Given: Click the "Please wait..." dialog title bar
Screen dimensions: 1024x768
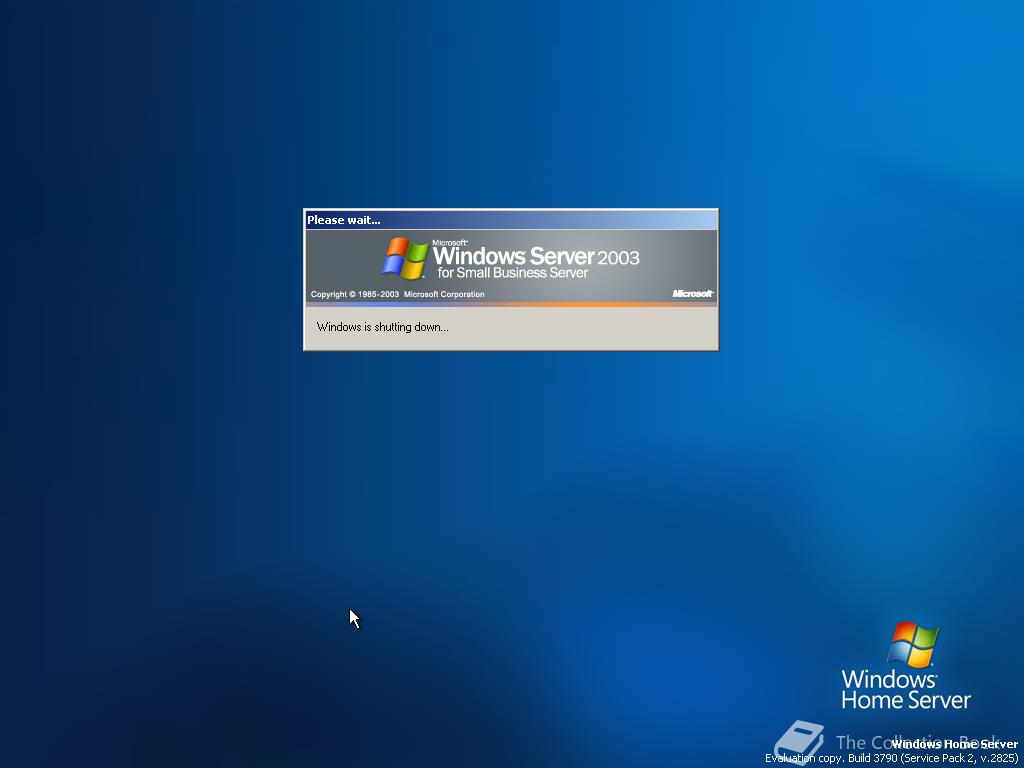Looking at the screenshot, I should coord(511,220).
